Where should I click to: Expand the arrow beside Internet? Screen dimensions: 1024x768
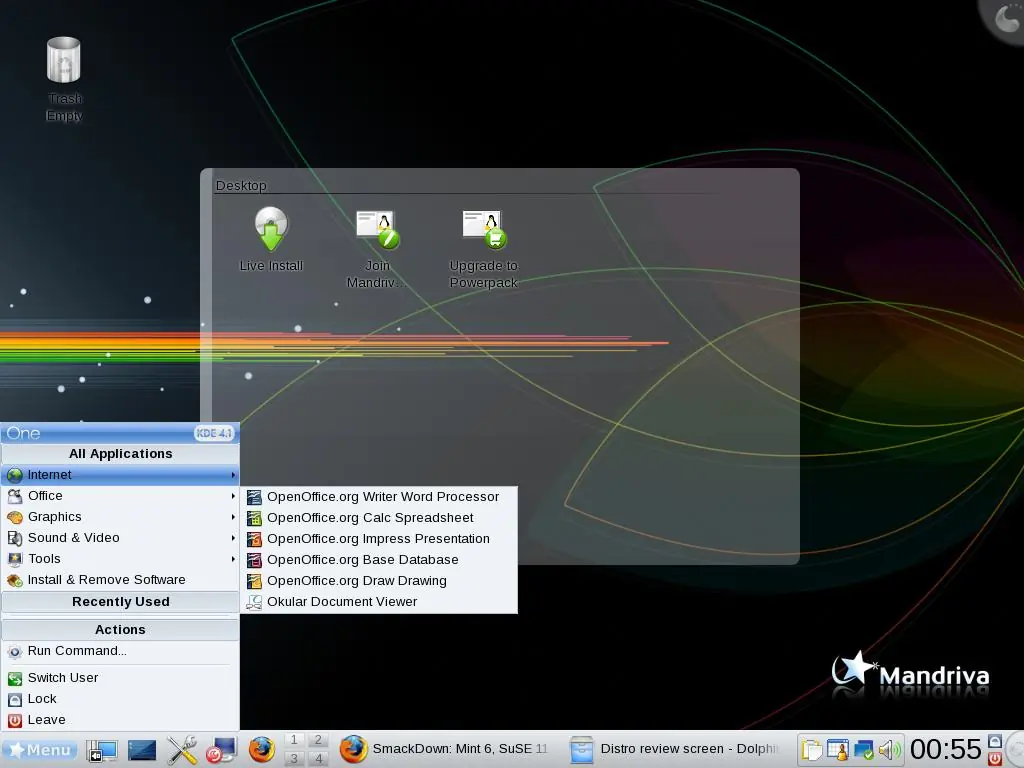click(233, 475)
